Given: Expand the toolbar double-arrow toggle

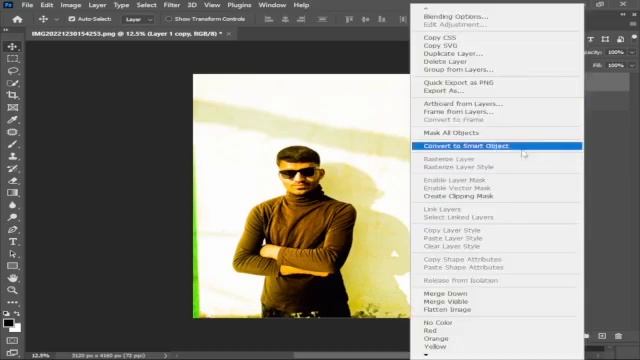Looking at the screenshot, I should pos(6,30).
